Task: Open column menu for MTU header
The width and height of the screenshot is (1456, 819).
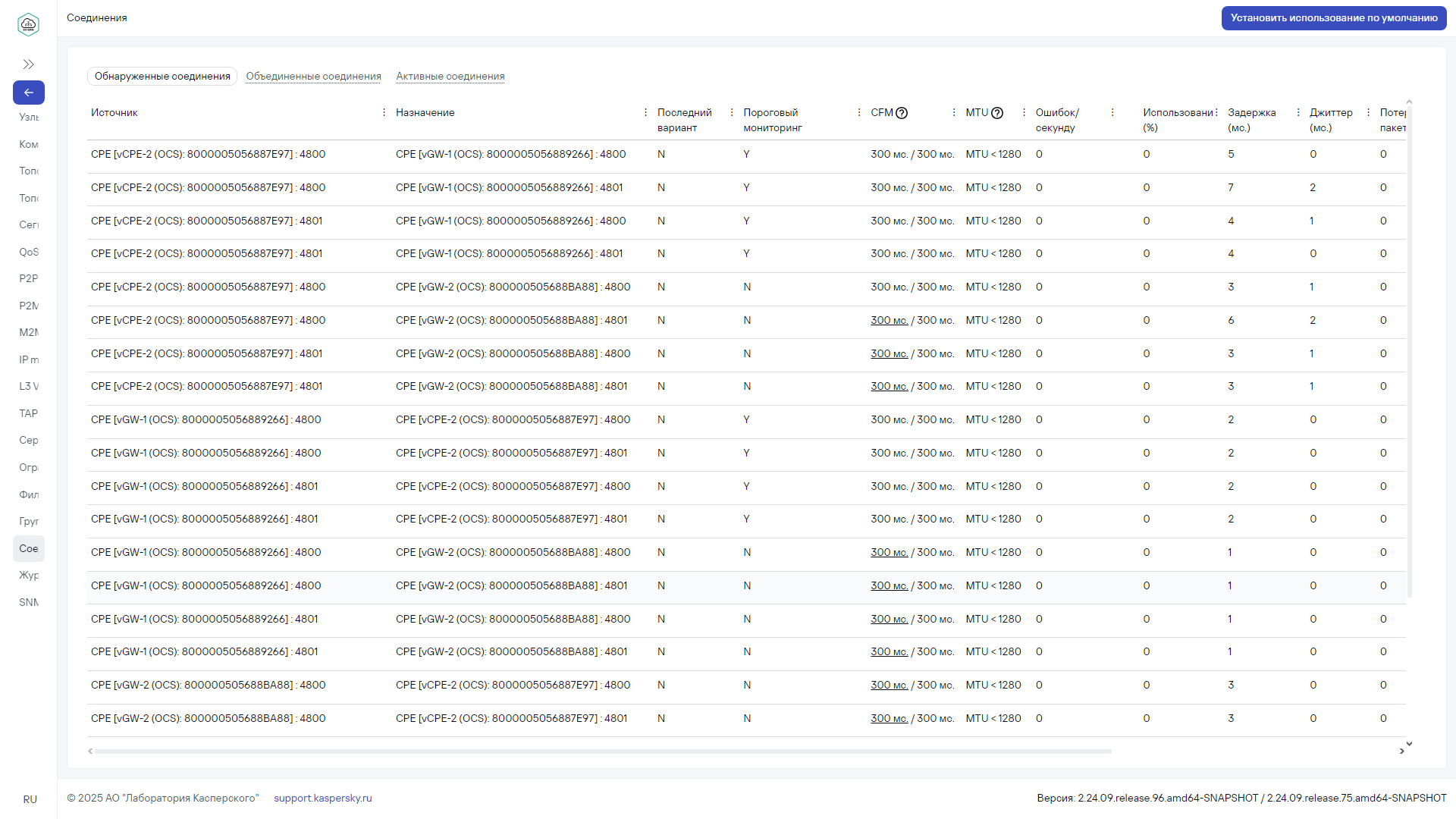Action: tap(1025, 112)
